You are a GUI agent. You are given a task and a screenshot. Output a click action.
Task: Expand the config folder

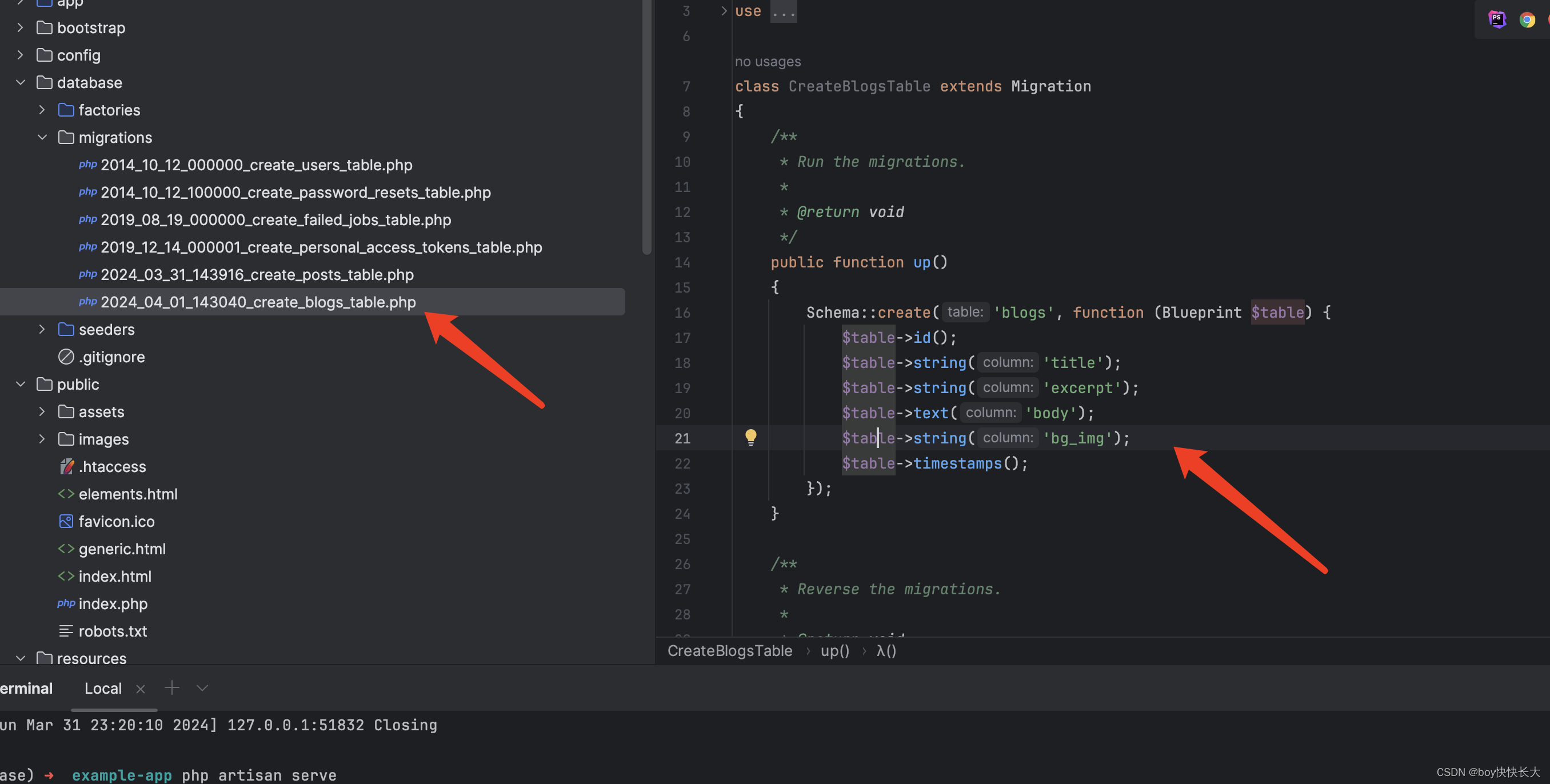[x=21, y=55]
